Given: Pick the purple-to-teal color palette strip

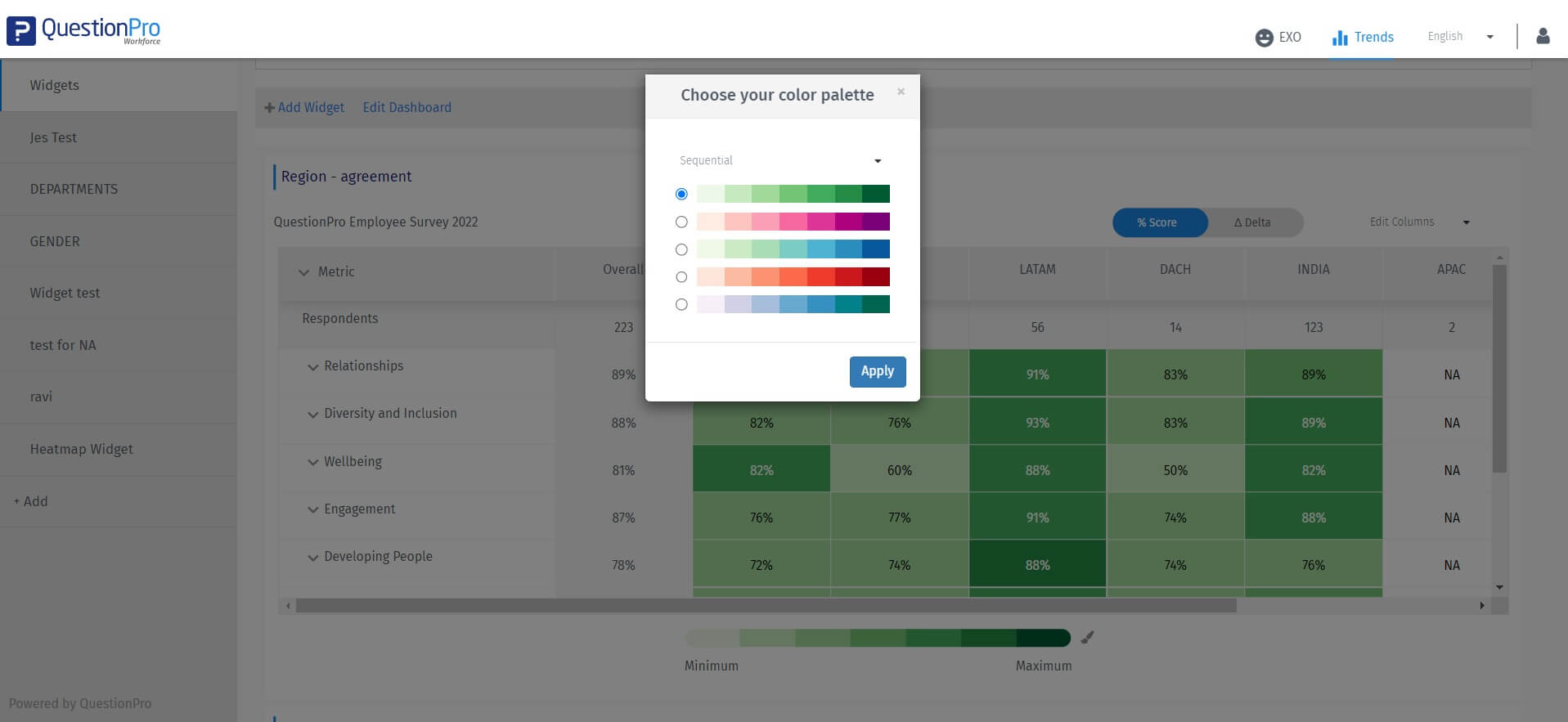Looking at the screenshot, I should point(793,305).
